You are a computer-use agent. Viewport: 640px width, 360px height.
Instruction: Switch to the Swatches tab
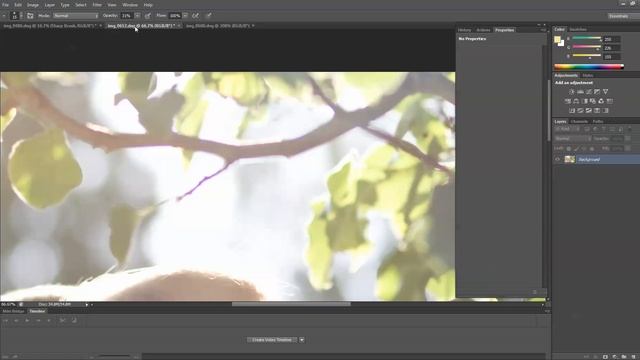(578, 29)
